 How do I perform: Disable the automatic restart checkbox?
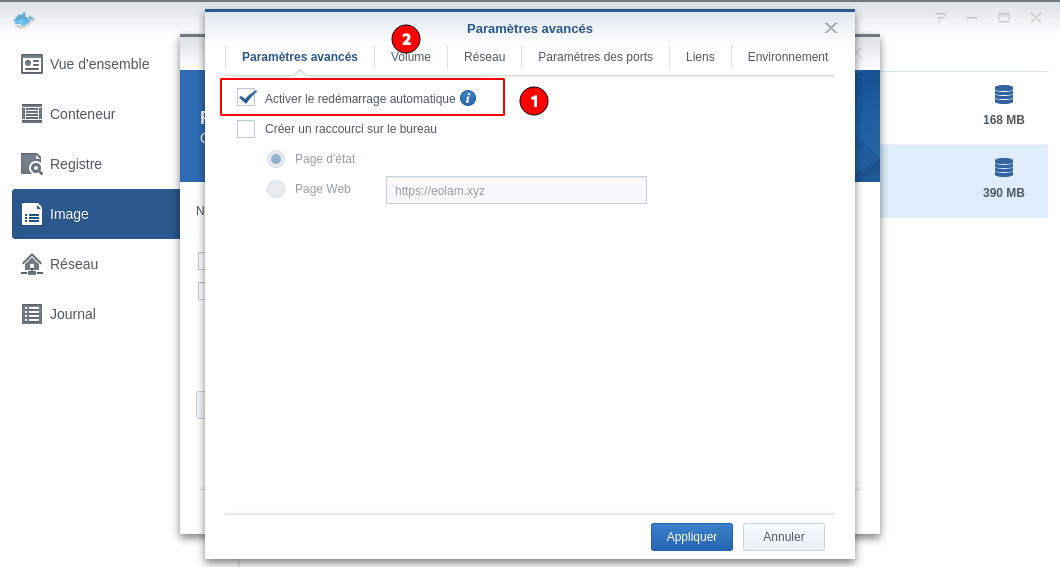(246, 98)
